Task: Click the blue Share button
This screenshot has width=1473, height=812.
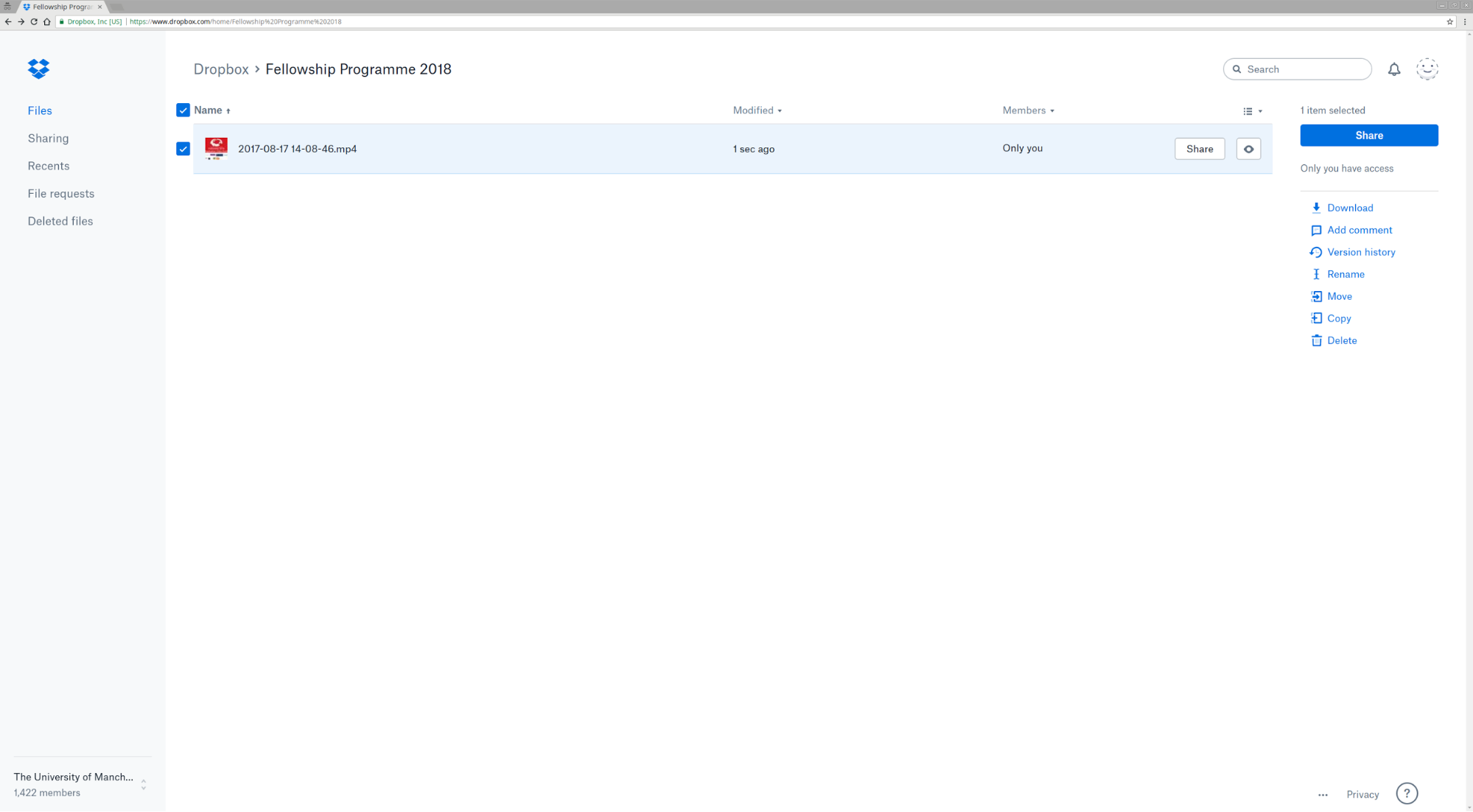Action: tap(1368, 136)
